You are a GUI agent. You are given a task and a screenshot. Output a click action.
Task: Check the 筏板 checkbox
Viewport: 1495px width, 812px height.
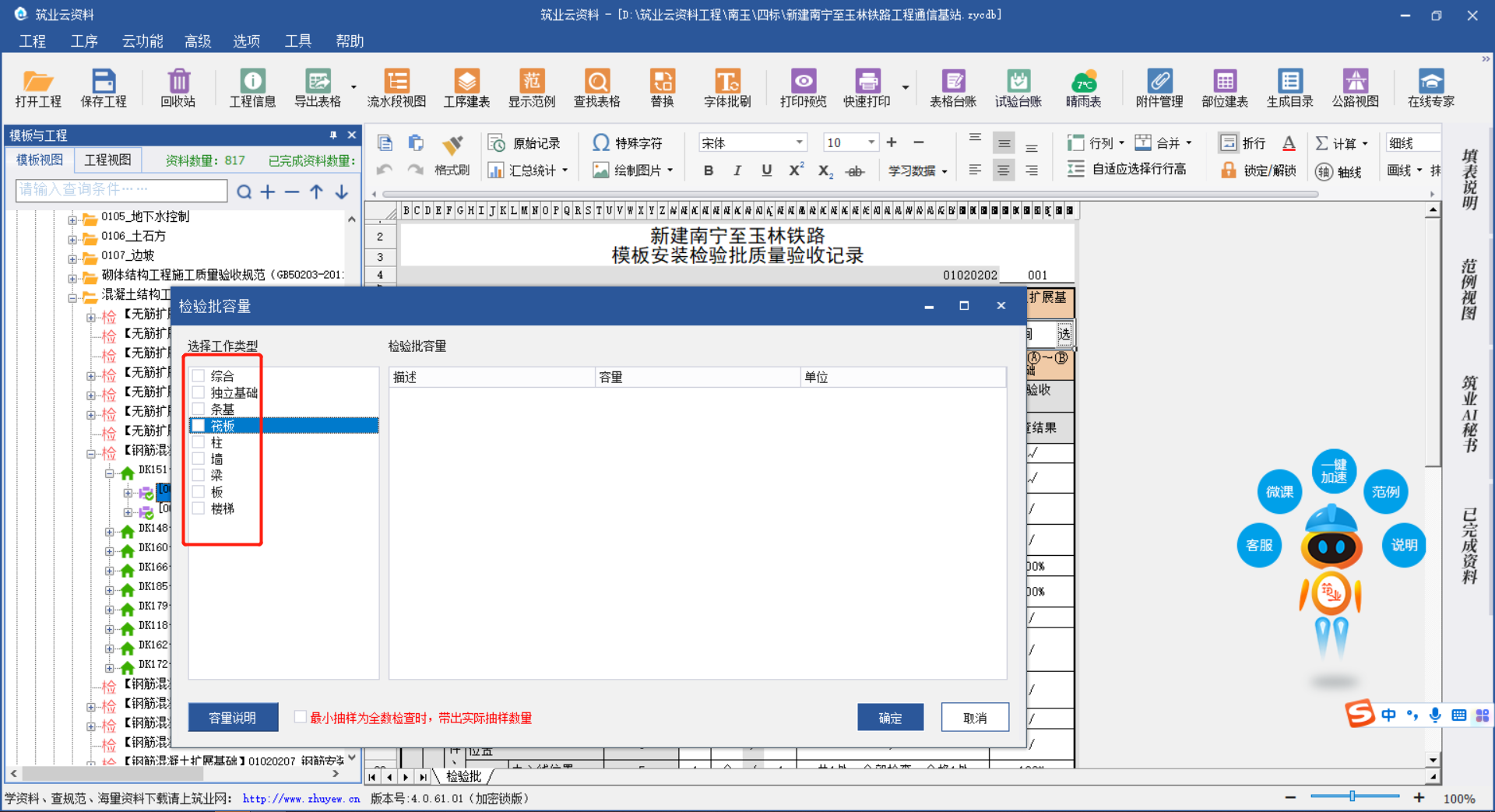(x=199, y=425)
